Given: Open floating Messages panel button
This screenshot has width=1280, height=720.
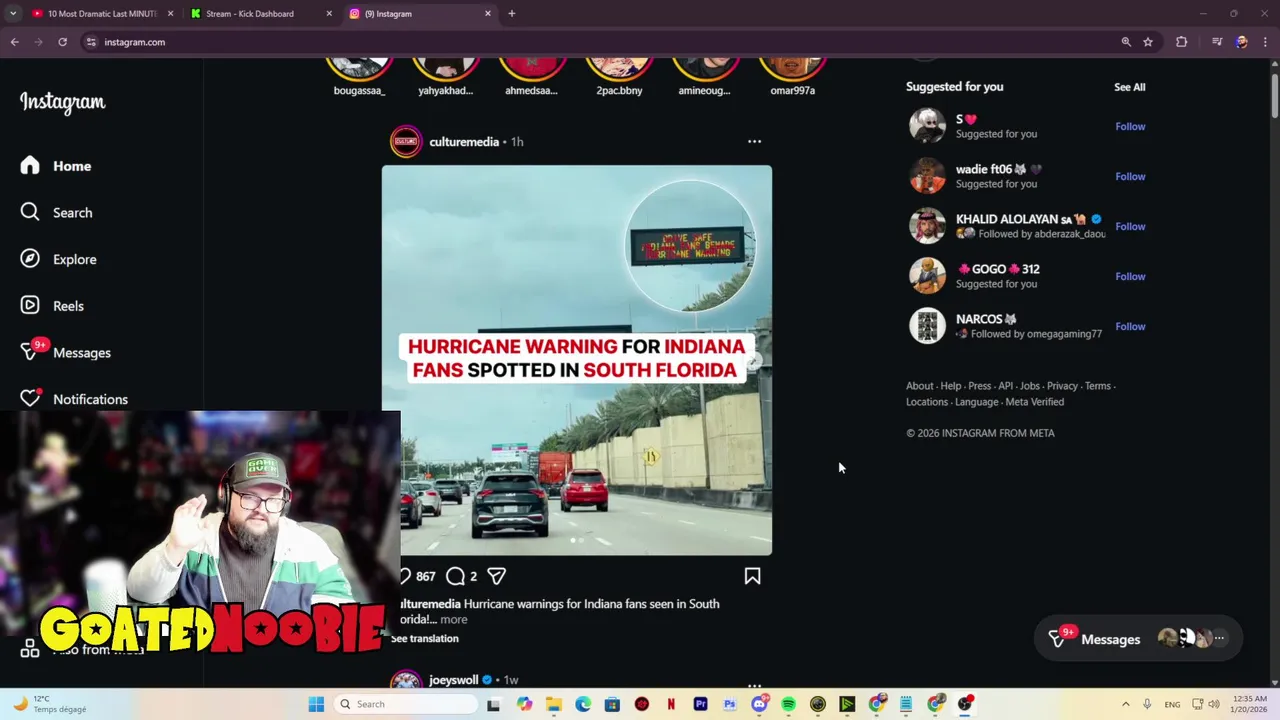Looking at the screenshot, I should tap(1138, 639).
